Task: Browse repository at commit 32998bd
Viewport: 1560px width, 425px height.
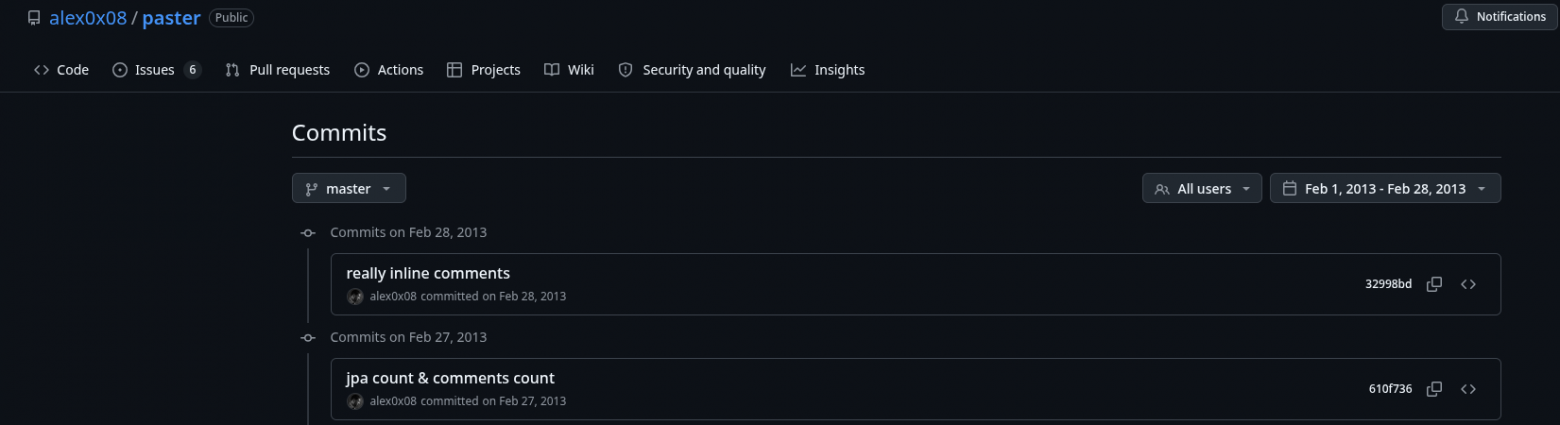Action: tap(1468, 284)
